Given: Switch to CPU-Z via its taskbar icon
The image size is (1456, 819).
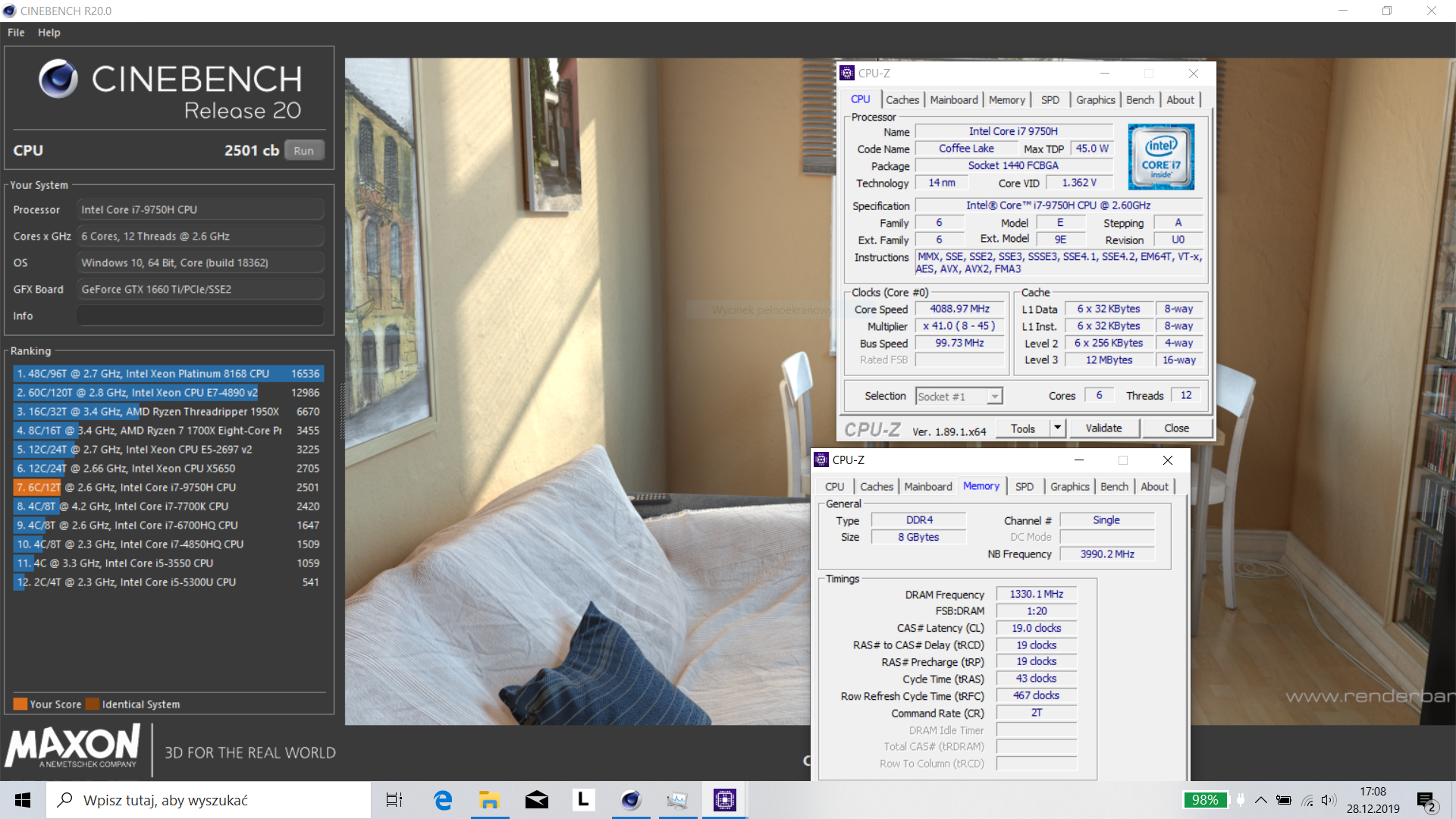Looking at the screenshot, I should pyautogui.click(x=724, y=800).
